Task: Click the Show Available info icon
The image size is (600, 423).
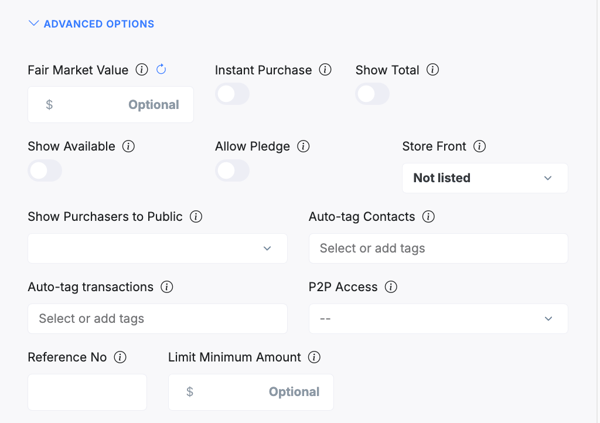Action: (129, 146)
